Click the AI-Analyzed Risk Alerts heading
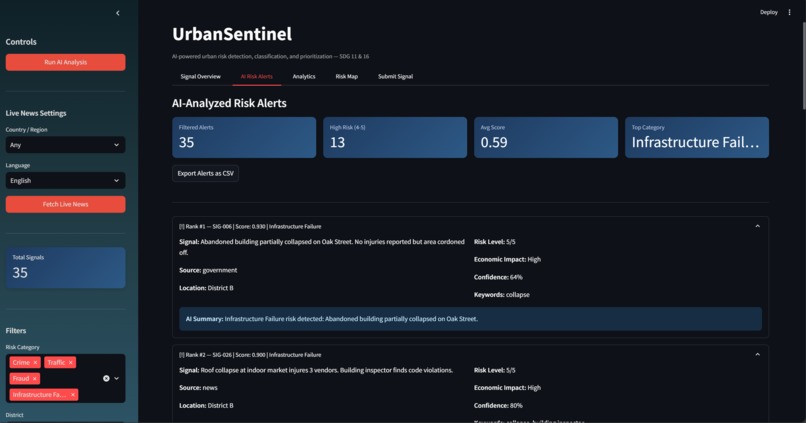This screenshot has width=806, height=423. (229, 103)
